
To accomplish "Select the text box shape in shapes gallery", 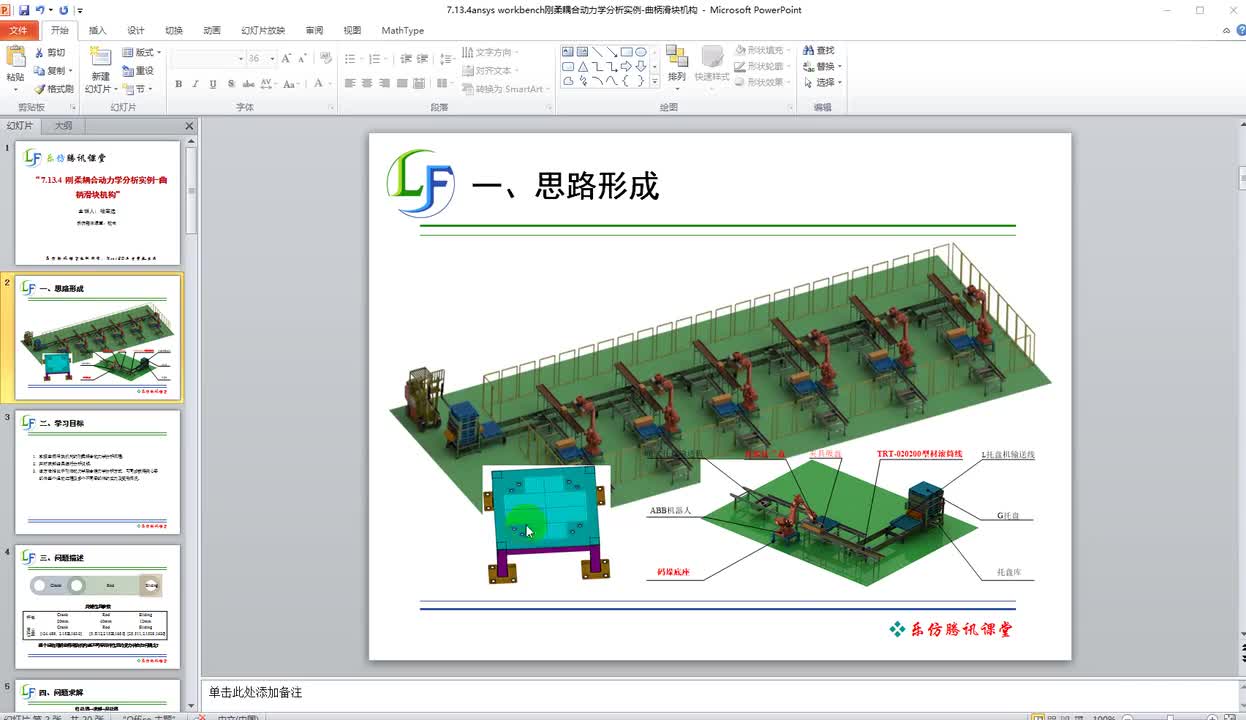I will coord(567,51).
